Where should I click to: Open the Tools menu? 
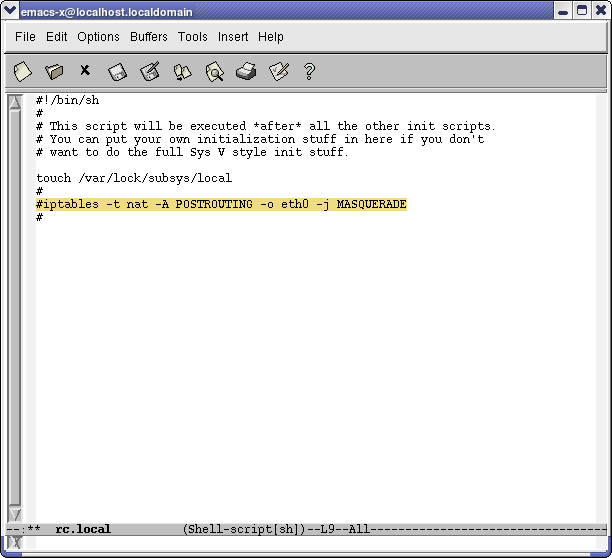(x=193, y=37)
